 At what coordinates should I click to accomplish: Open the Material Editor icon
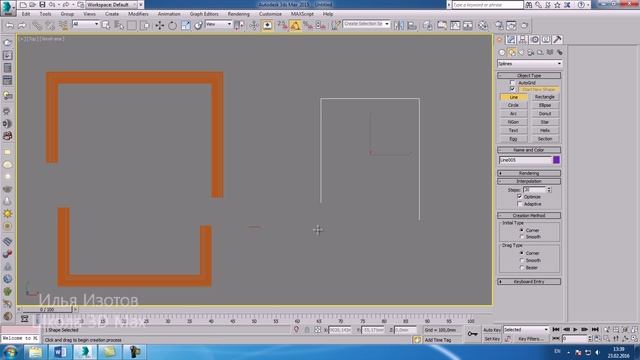(x=483, y=25)
